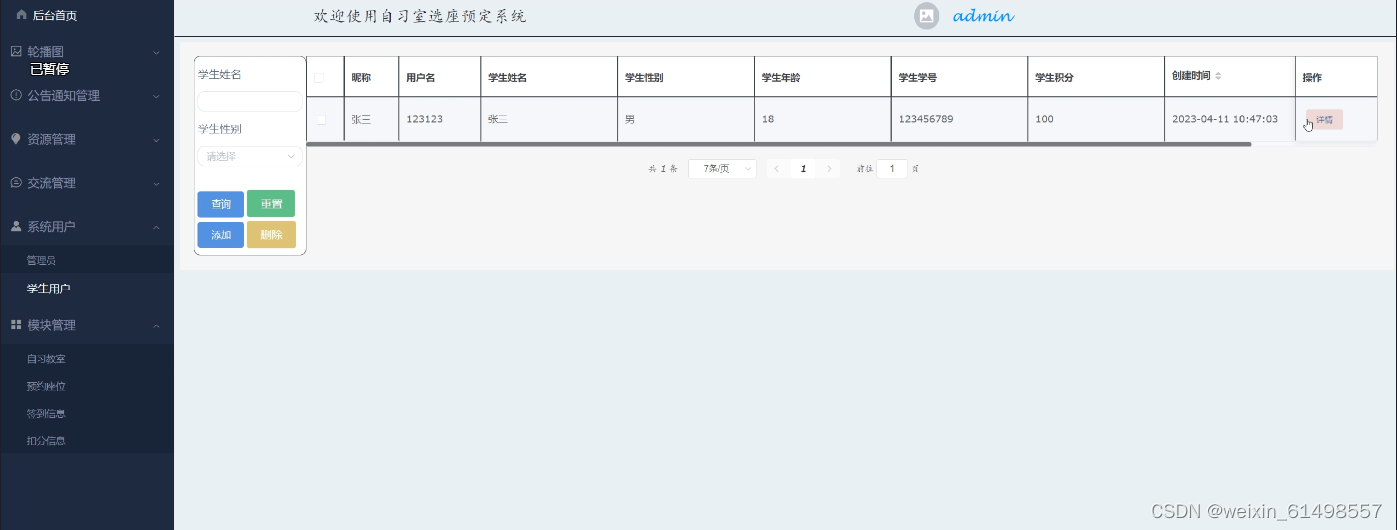This screenshot has height=530, width=1397.
Task: Click the horizontal scrollbar under the table
Action: pos(778,145)
